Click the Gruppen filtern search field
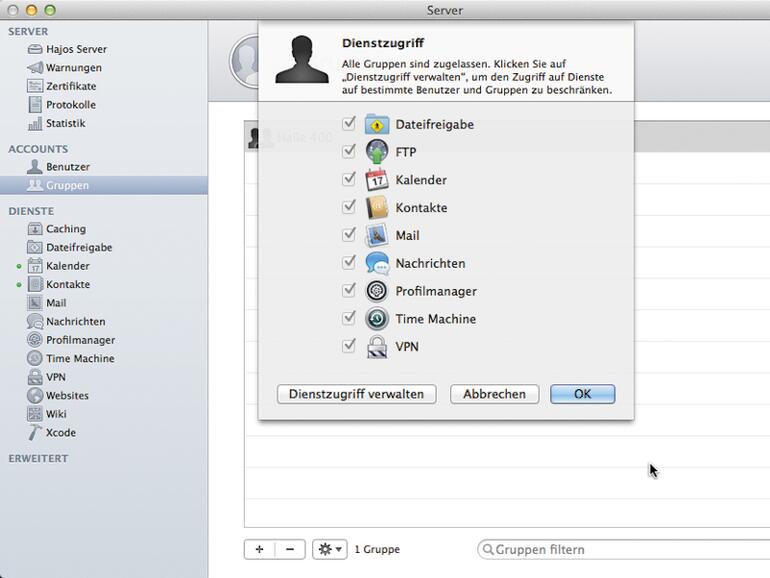This screenshot has width=770, height=578. click(624, 550)
